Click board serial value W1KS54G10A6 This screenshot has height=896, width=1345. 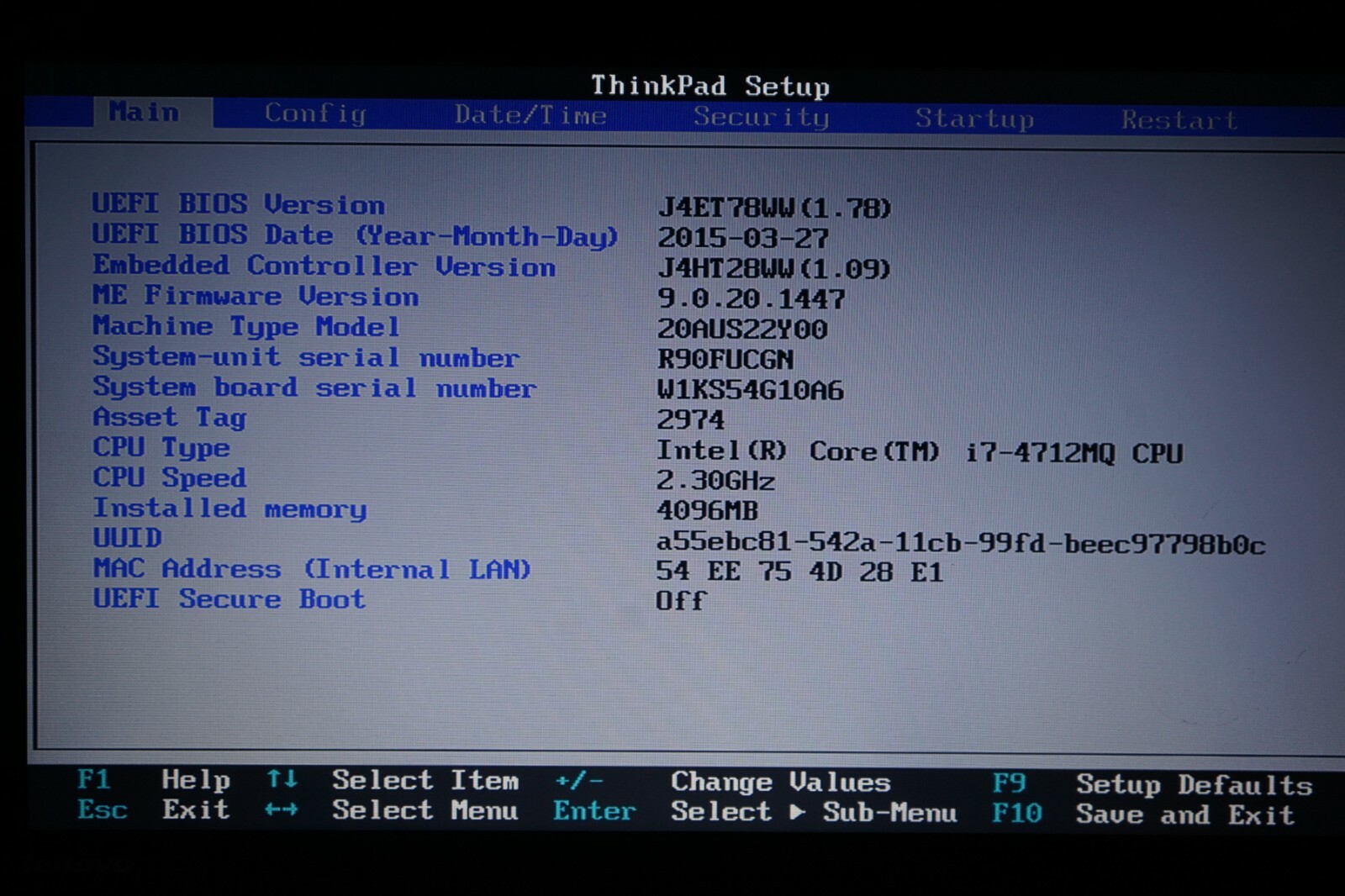(x=751, y=389)
